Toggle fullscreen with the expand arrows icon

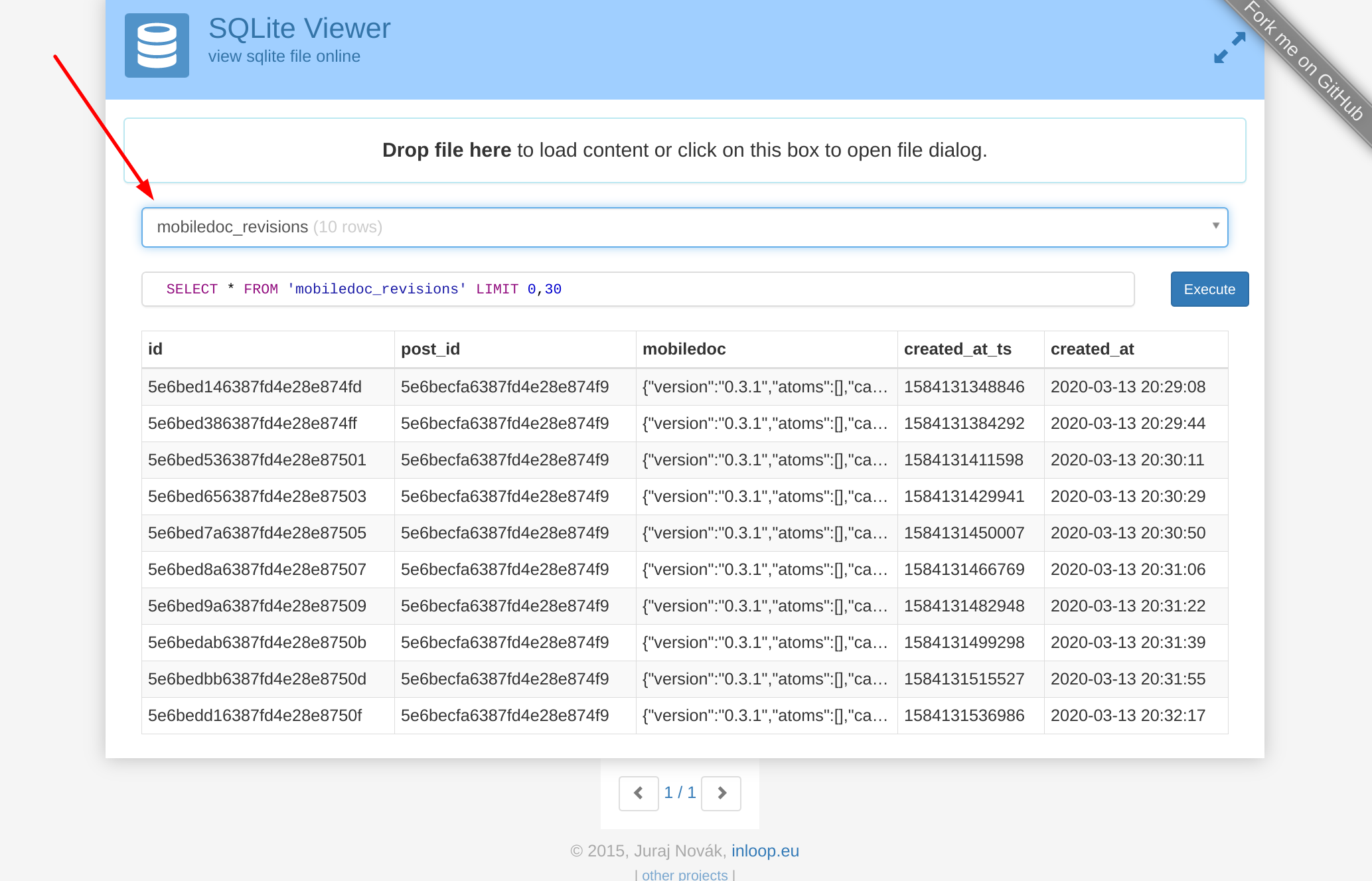(x=1229, y=48)
